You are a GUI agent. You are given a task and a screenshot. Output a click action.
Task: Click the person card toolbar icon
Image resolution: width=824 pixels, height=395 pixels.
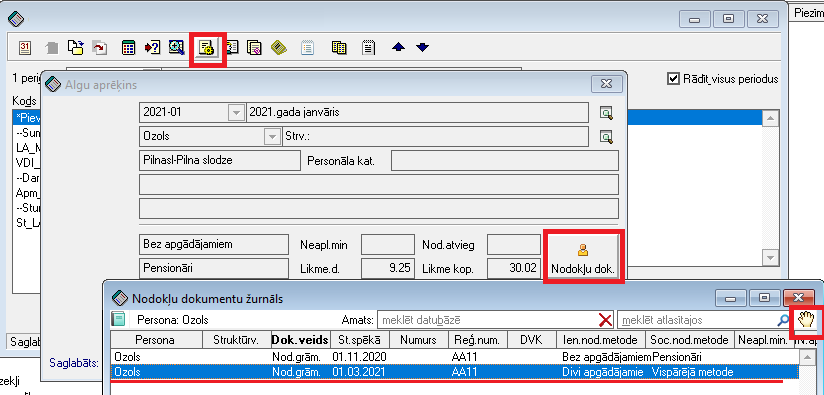click(x=232, y=48)
